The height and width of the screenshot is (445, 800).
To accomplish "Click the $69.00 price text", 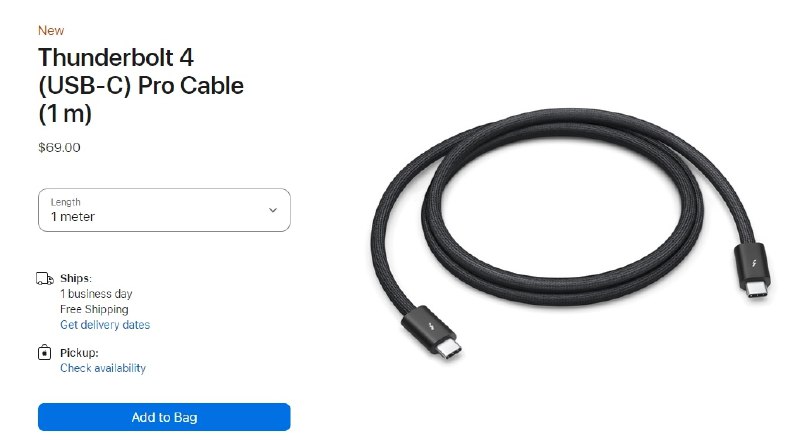I will 59,147.
